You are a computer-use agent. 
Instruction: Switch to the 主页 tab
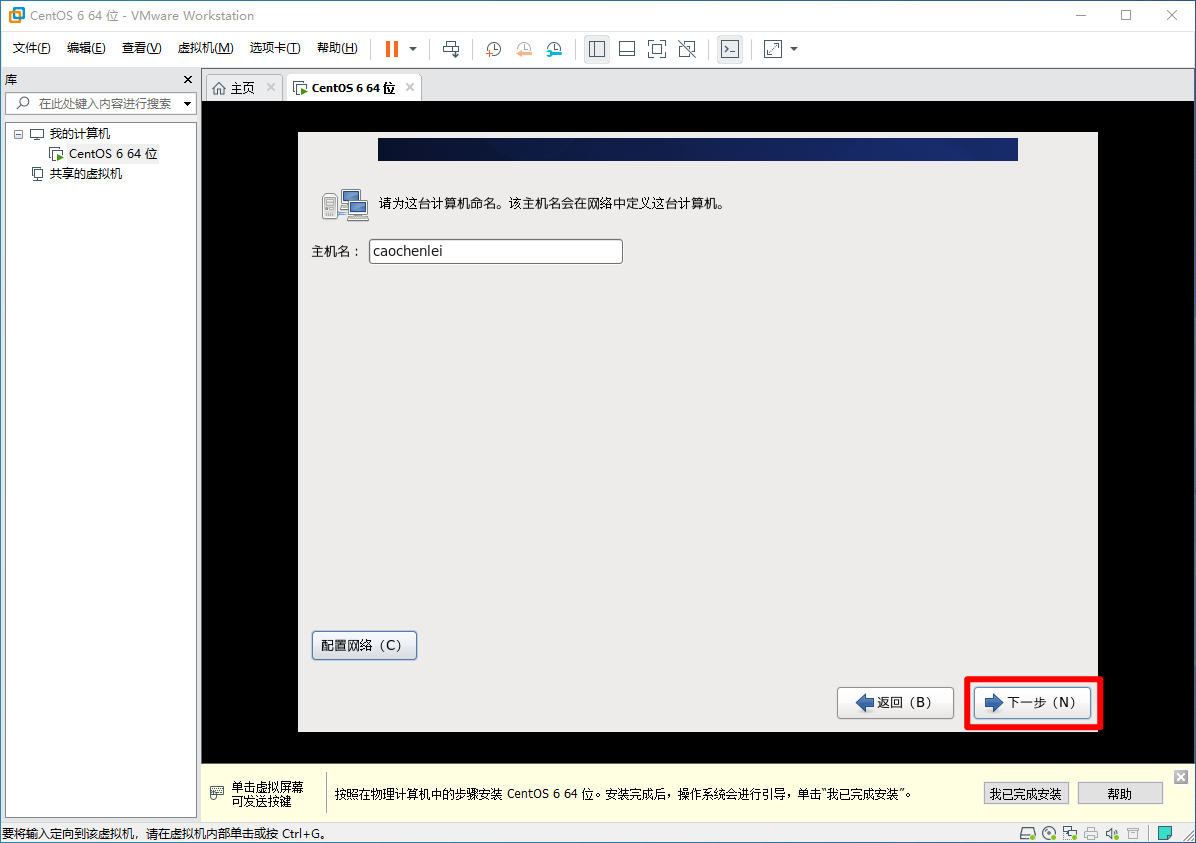click(x=243, y=88)
